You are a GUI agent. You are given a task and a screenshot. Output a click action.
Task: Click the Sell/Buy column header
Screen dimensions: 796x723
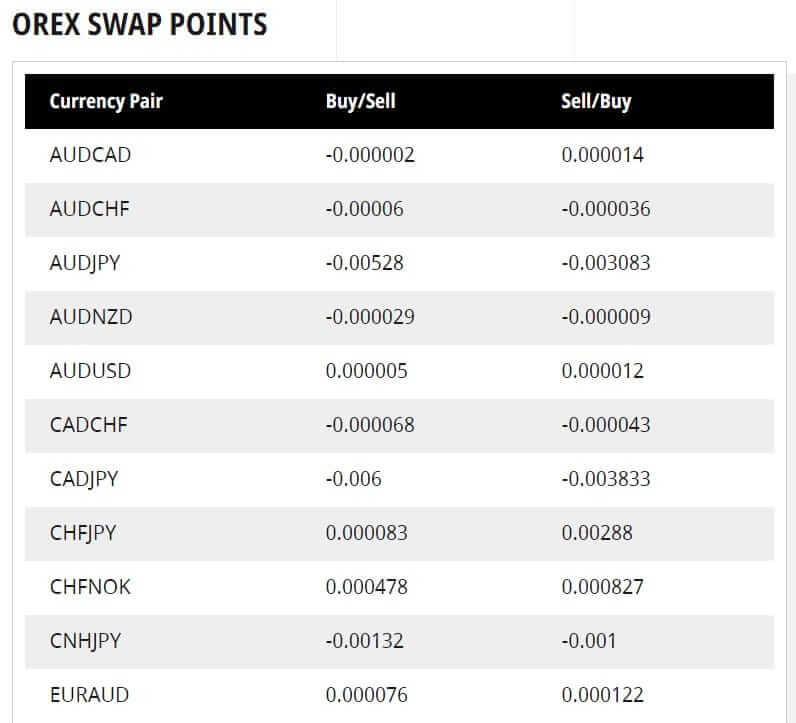click(596, 102)
